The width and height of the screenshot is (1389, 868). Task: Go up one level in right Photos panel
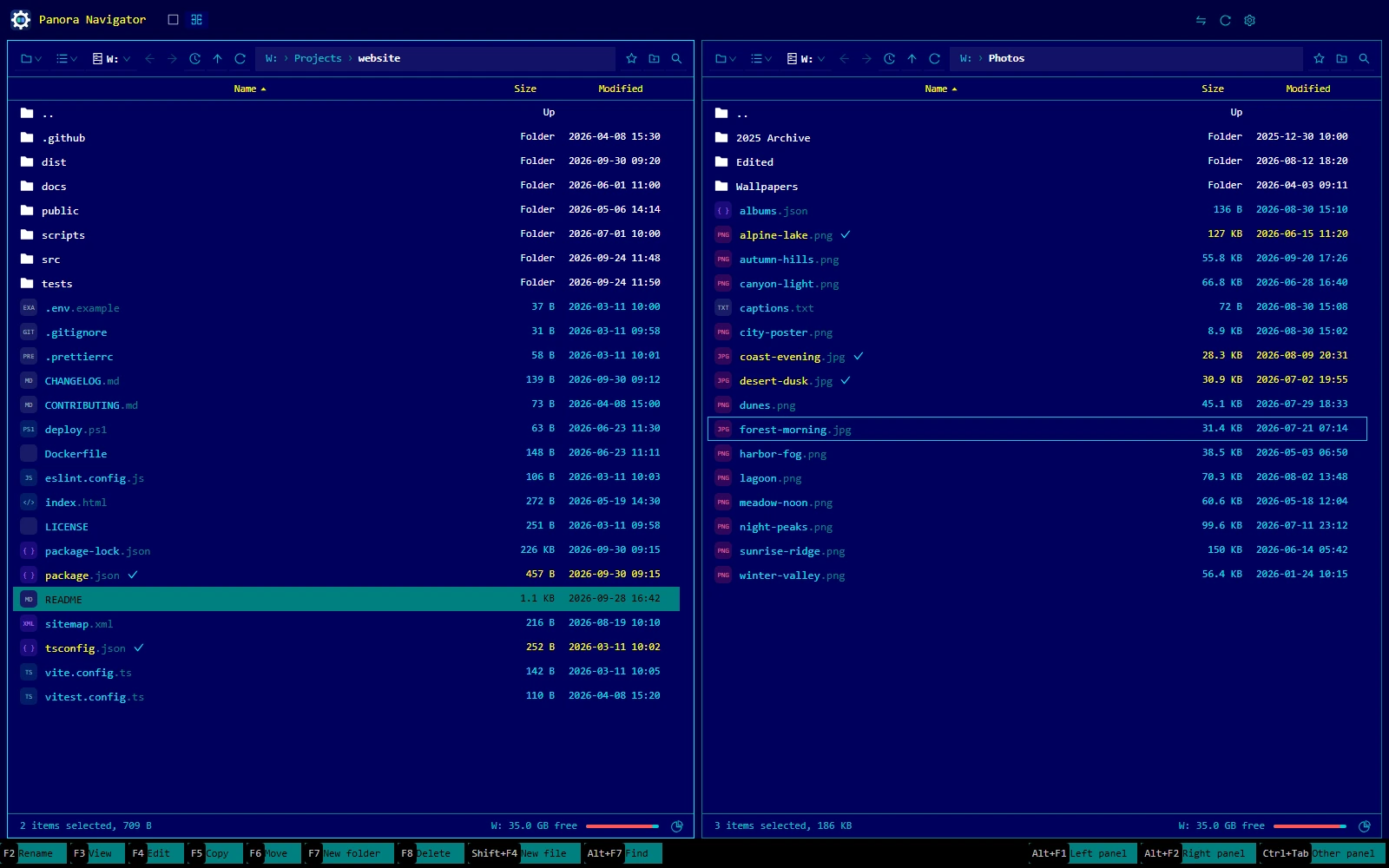(x=912, y=58)
